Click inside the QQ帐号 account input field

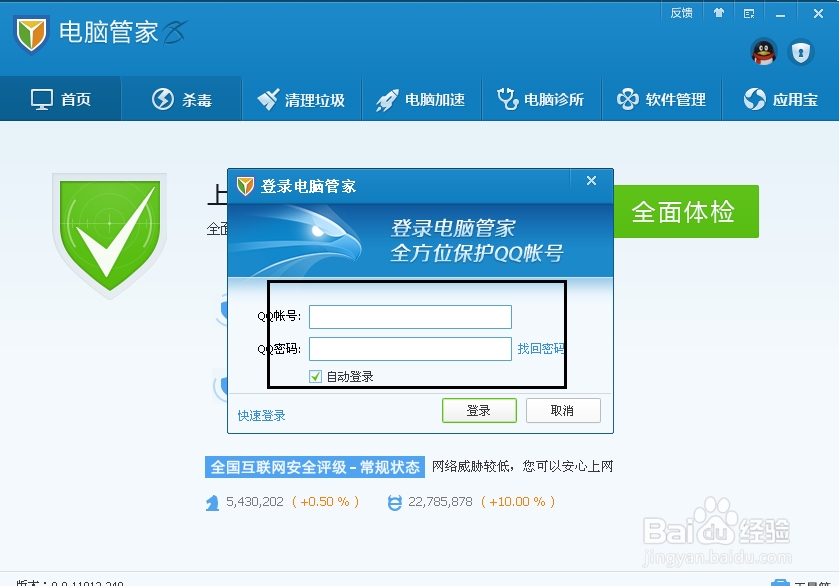click(408, 316)
